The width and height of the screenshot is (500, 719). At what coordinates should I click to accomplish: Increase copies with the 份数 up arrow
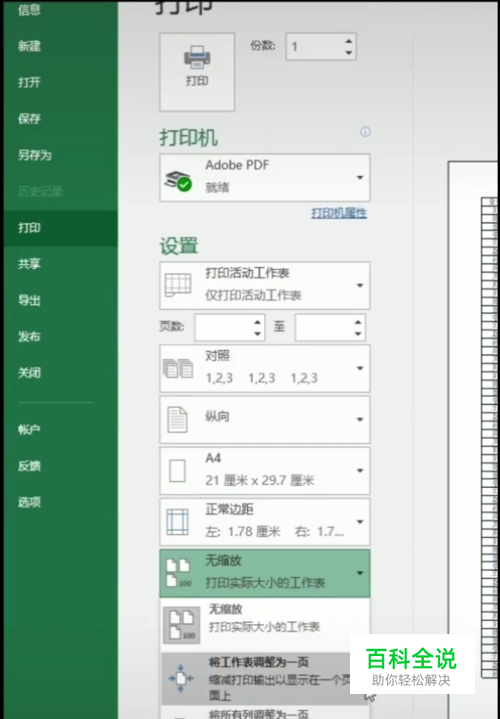[349, 41]
